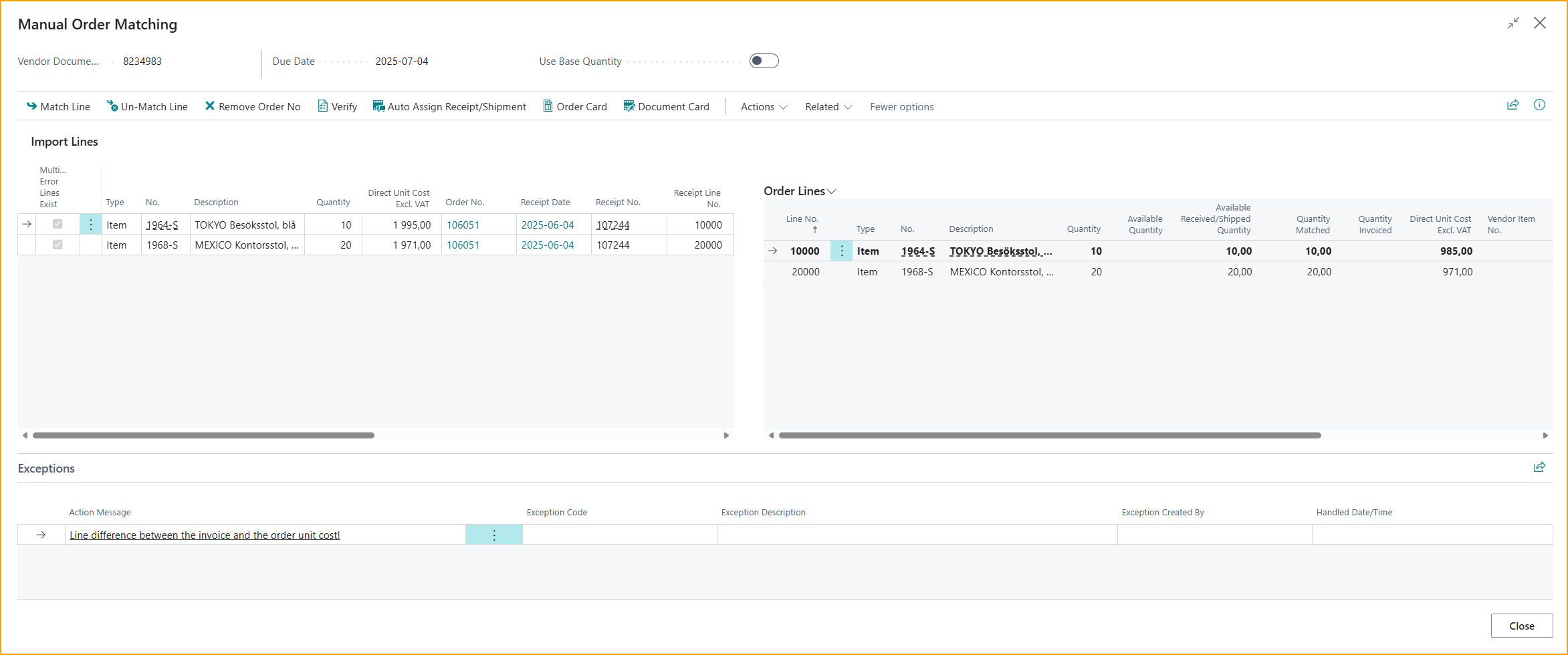Click the checkbox in the TOKYO import row
Image resolution: width=1568 pixels, height=655 pixels.
pyautogui.click(x=58, y=225)
